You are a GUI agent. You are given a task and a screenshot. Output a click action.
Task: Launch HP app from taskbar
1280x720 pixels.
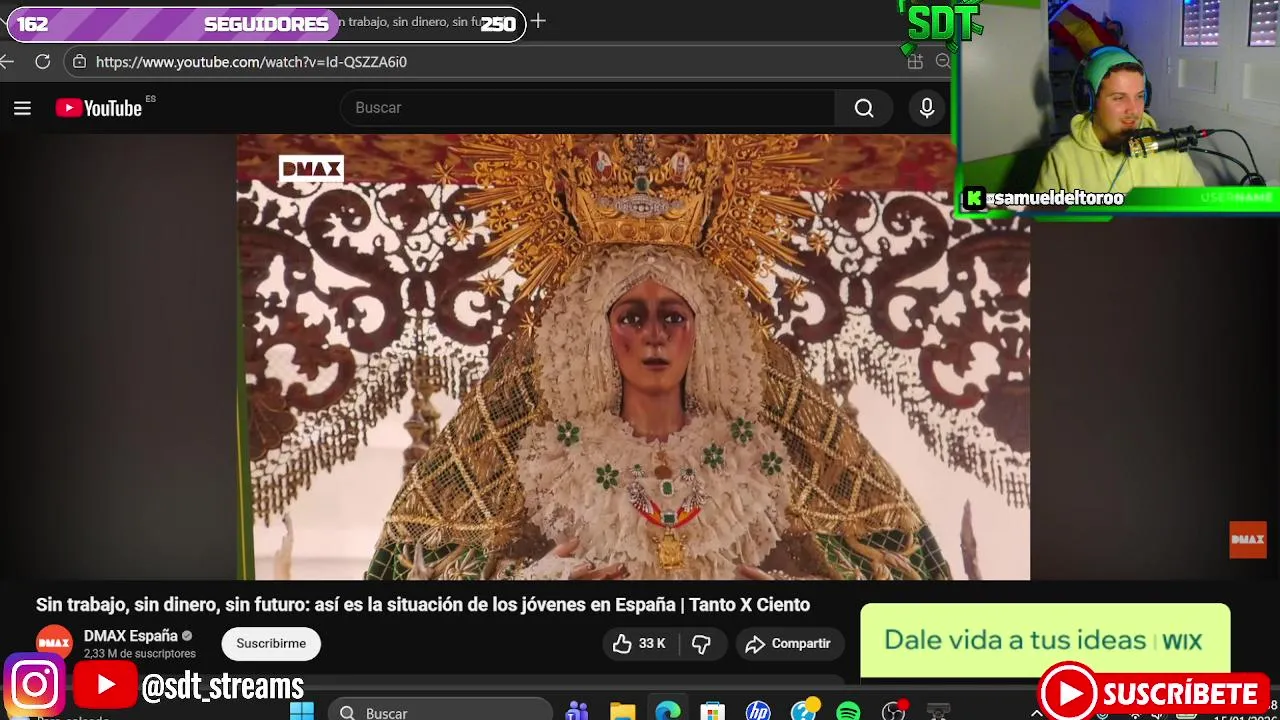click(x=758, y=712)
